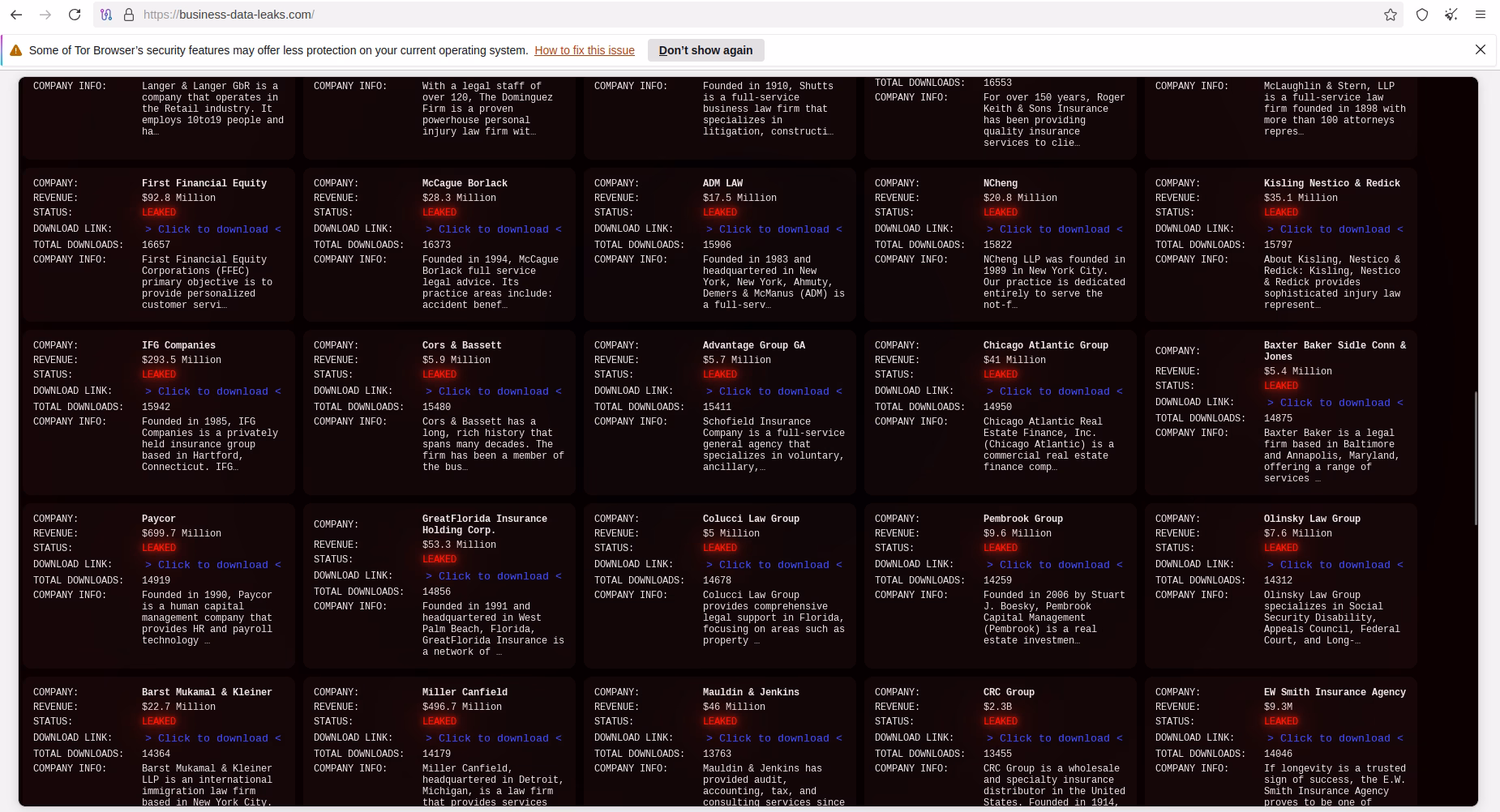
Task: Select revenue value '$293.5 Million'
Action: [x=182, y=360]
